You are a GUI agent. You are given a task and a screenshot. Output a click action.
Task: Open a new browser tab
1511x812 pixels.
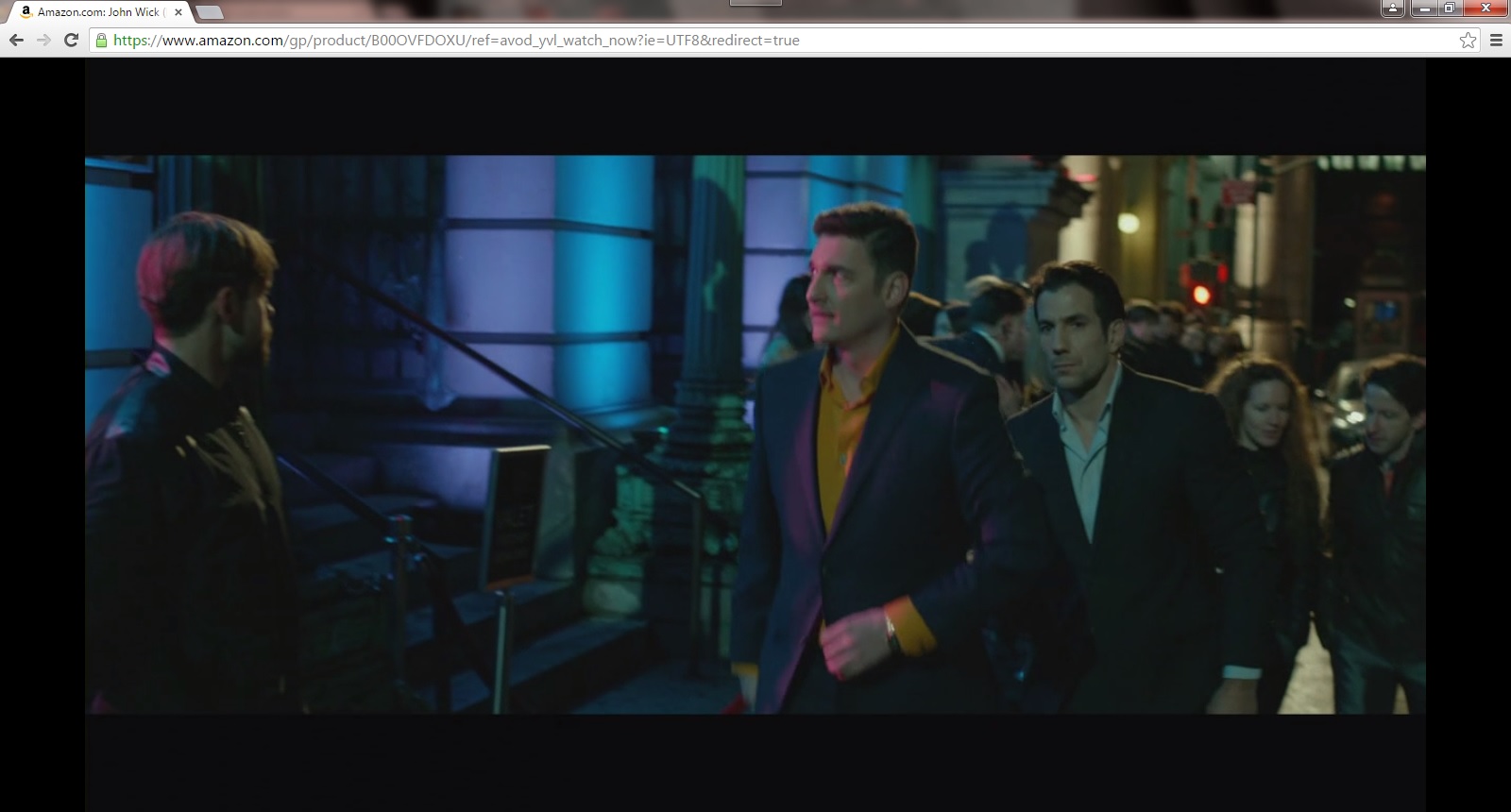[x=210, y=12]
